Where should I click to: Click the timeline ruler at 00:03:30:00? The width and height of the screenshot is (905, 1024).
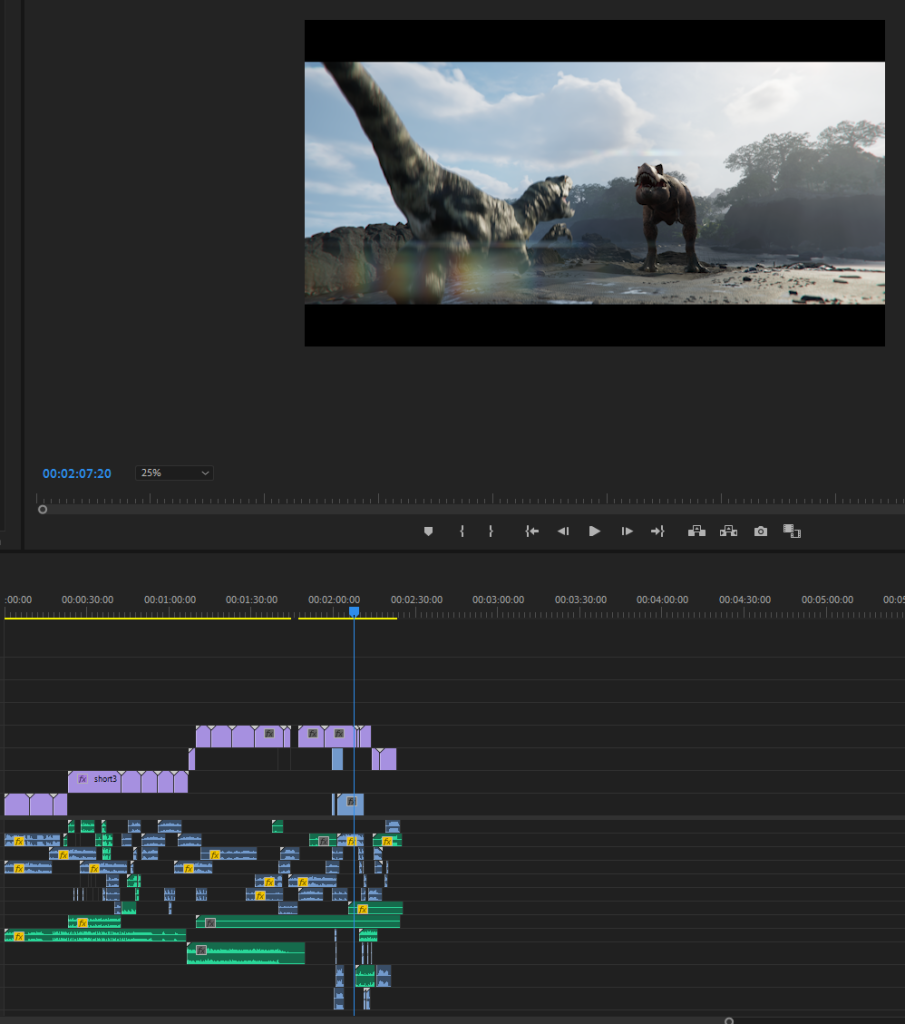coord(580,600)
